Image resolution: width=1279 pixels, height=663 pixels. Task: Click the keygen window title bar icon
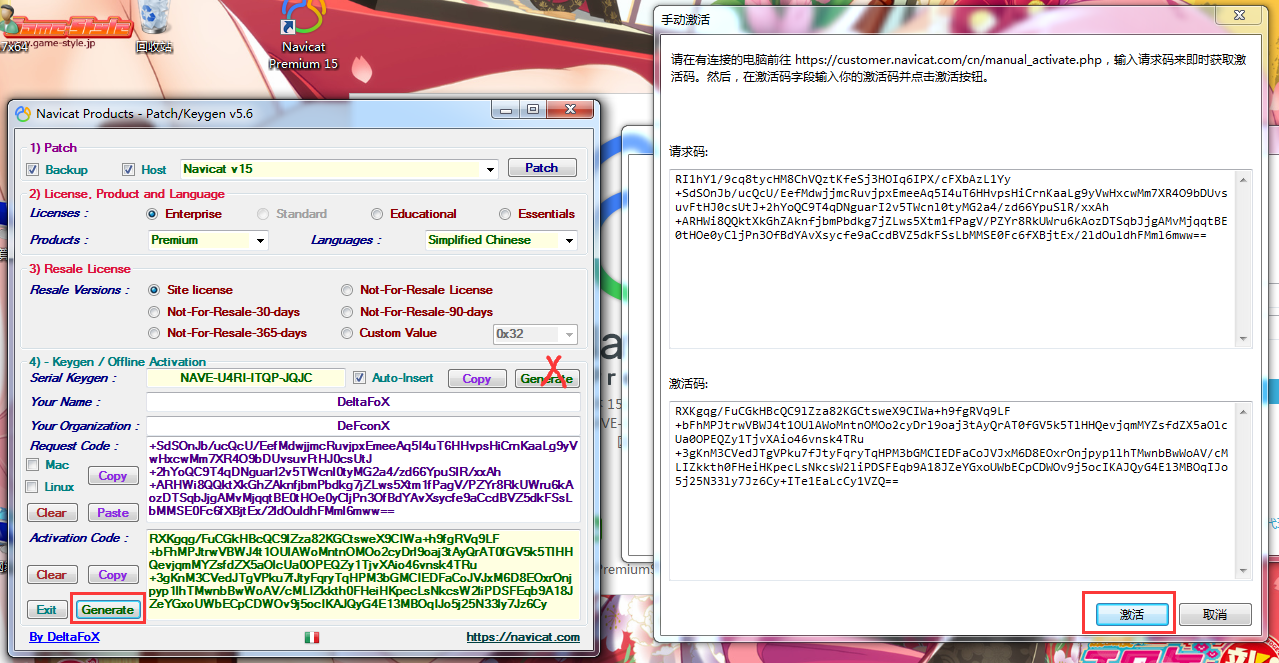(23, 113)
